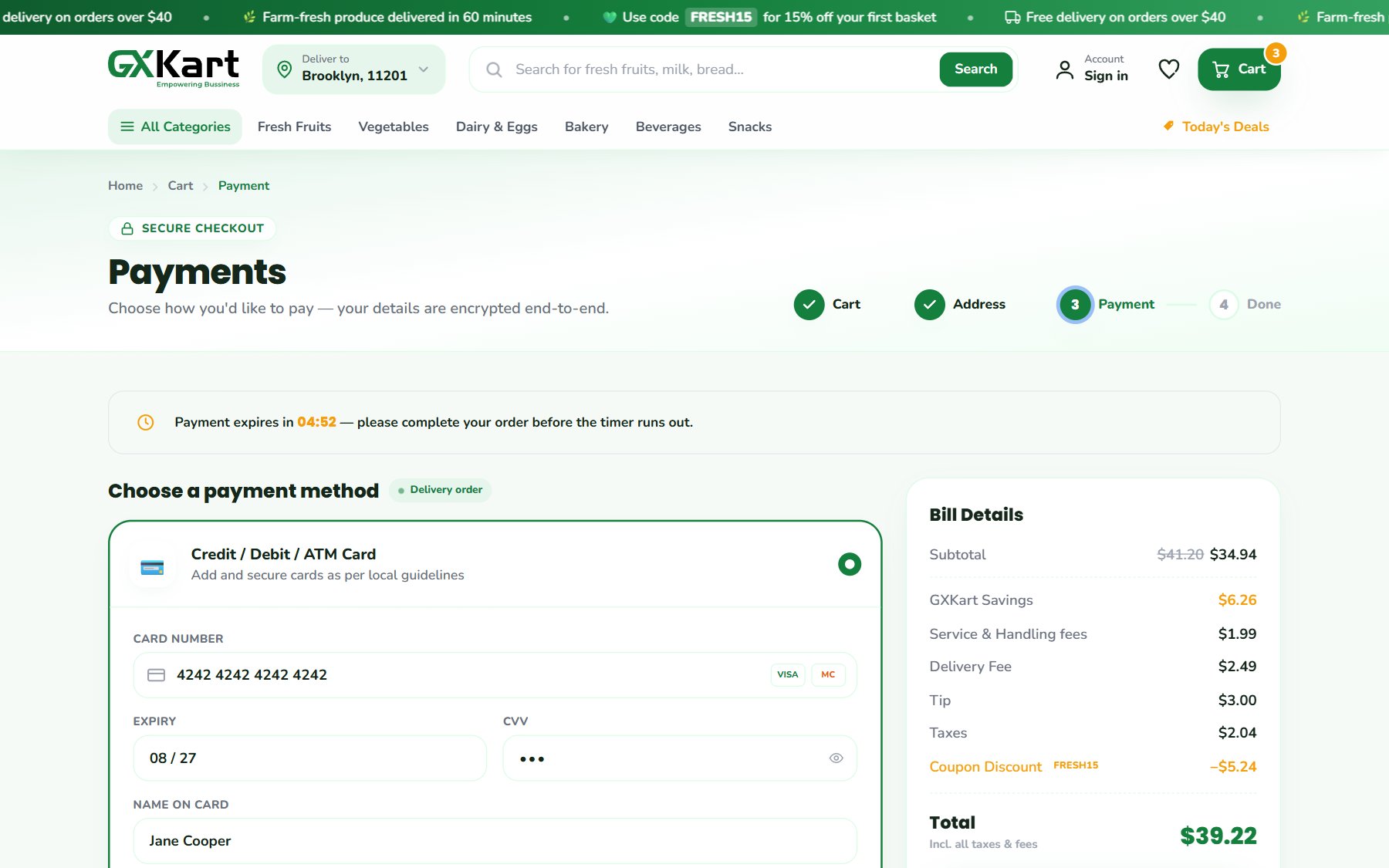Expand the Deliver to Brooklyn dropdown
The width and height of the screenshot is (1389, 868).
tap(354, 69)
